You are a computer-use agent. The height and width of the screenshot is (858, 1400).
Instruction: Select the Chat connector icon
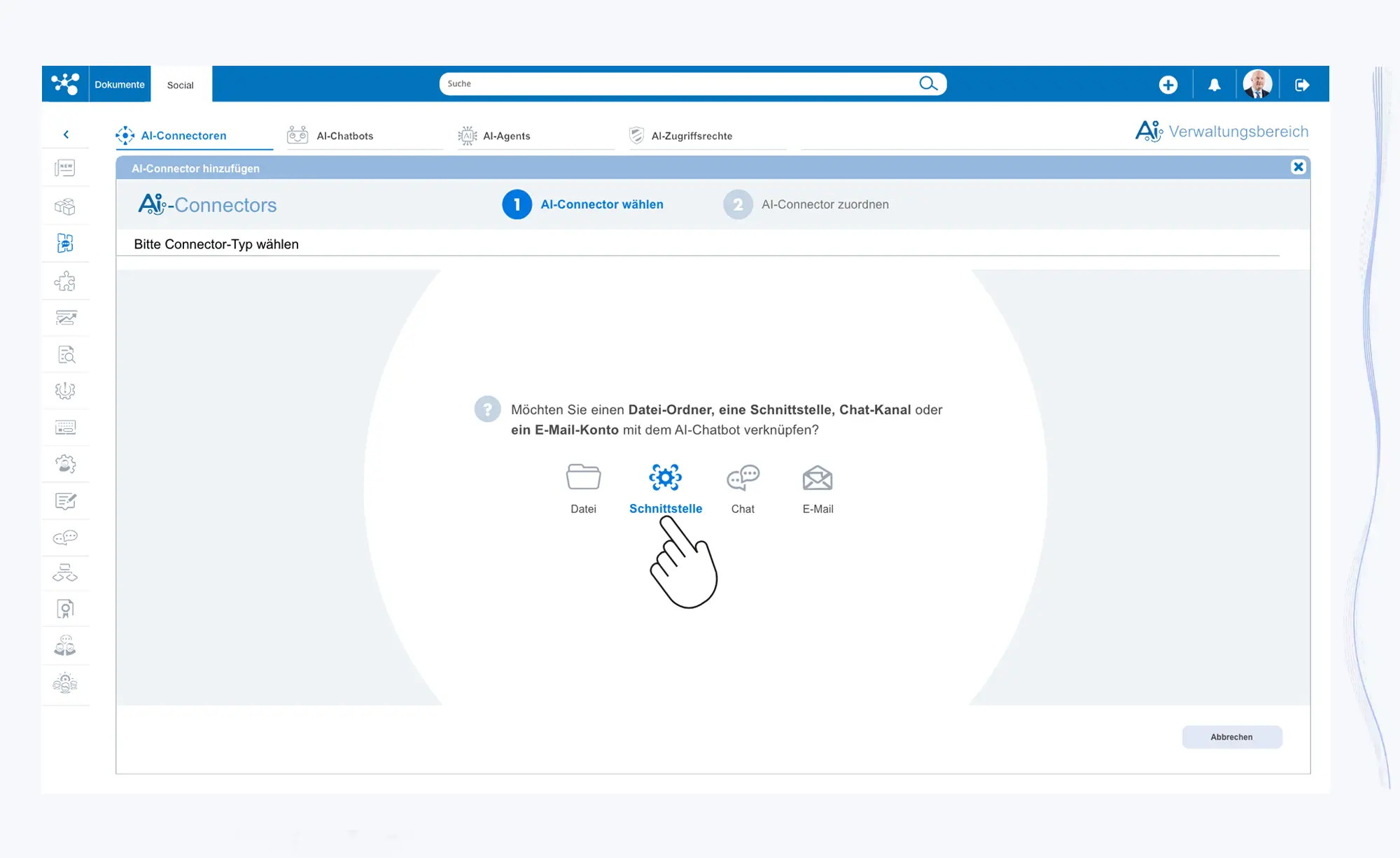tap(743, 478)
